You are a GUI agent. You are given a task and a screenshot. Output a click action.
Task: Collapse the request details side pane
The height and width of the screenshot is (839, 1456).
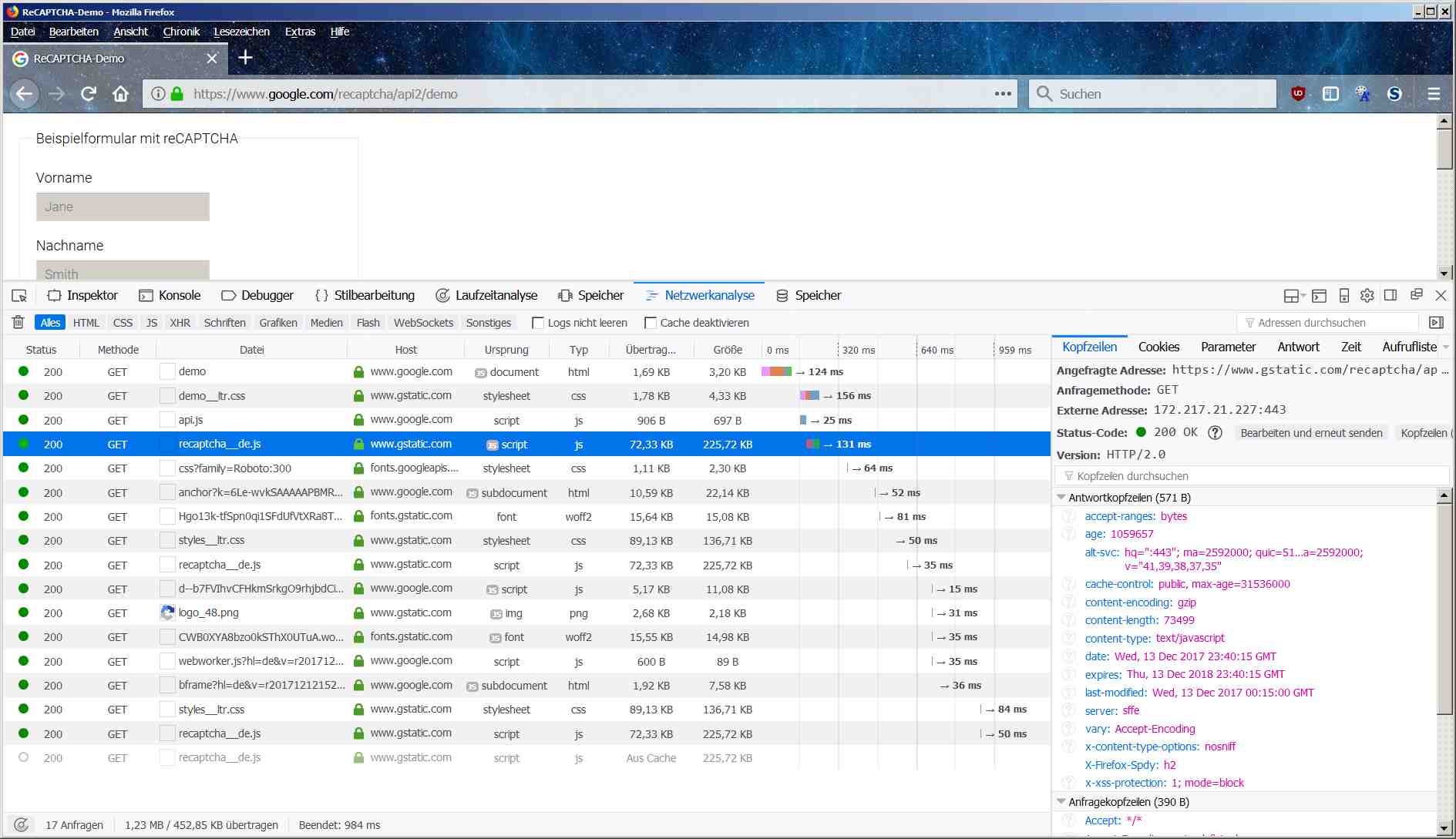(1436, 323)
